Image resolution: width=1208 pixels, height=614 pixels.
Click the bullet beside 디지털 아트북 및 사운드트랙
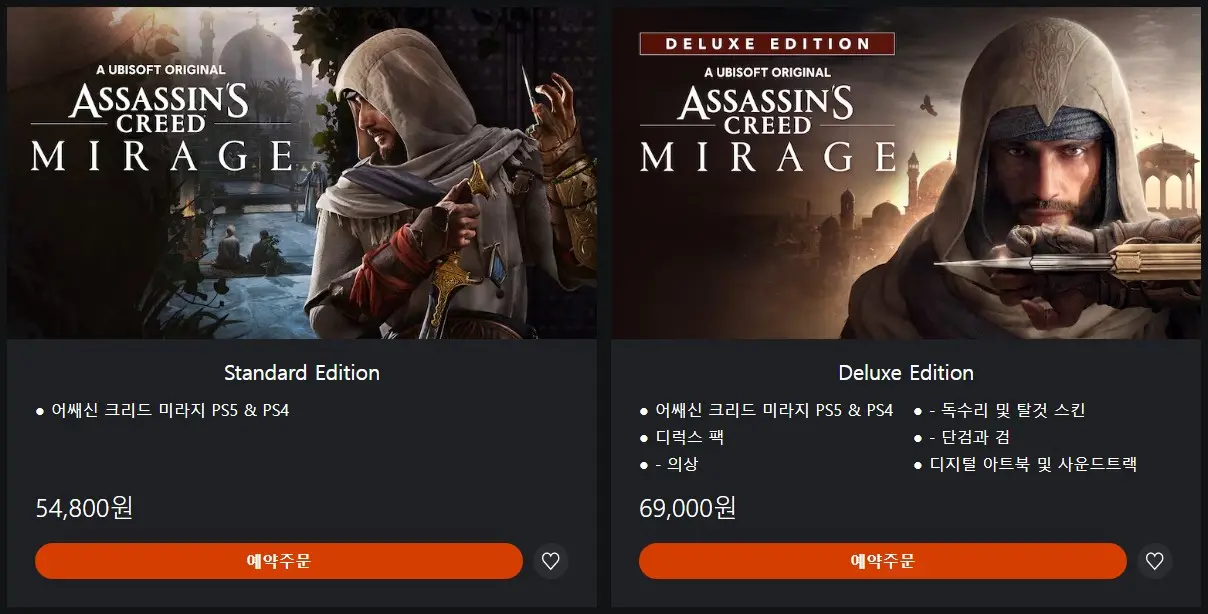pyautogui.click(x=916, y=464)
